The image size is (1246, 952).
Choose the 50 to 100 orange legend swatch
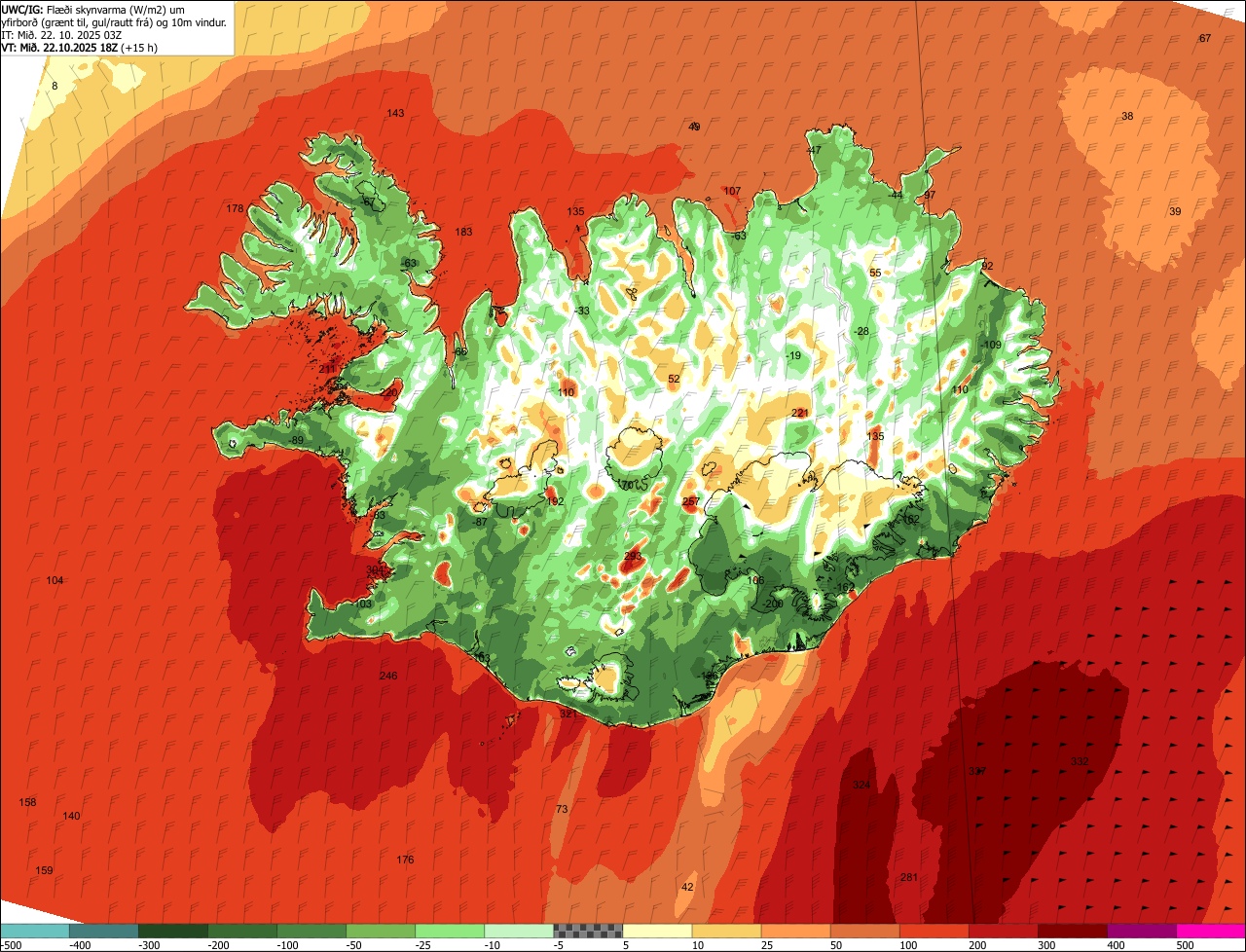click(x=863, y=930)
